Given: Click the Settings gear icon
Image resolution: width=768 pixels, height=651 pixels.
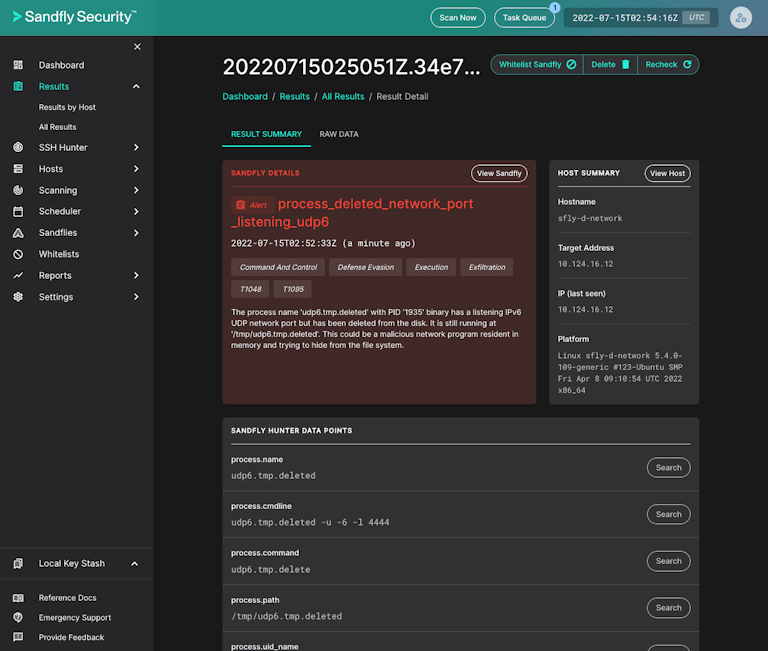Looking at the screenshot, I should [18, 296].
